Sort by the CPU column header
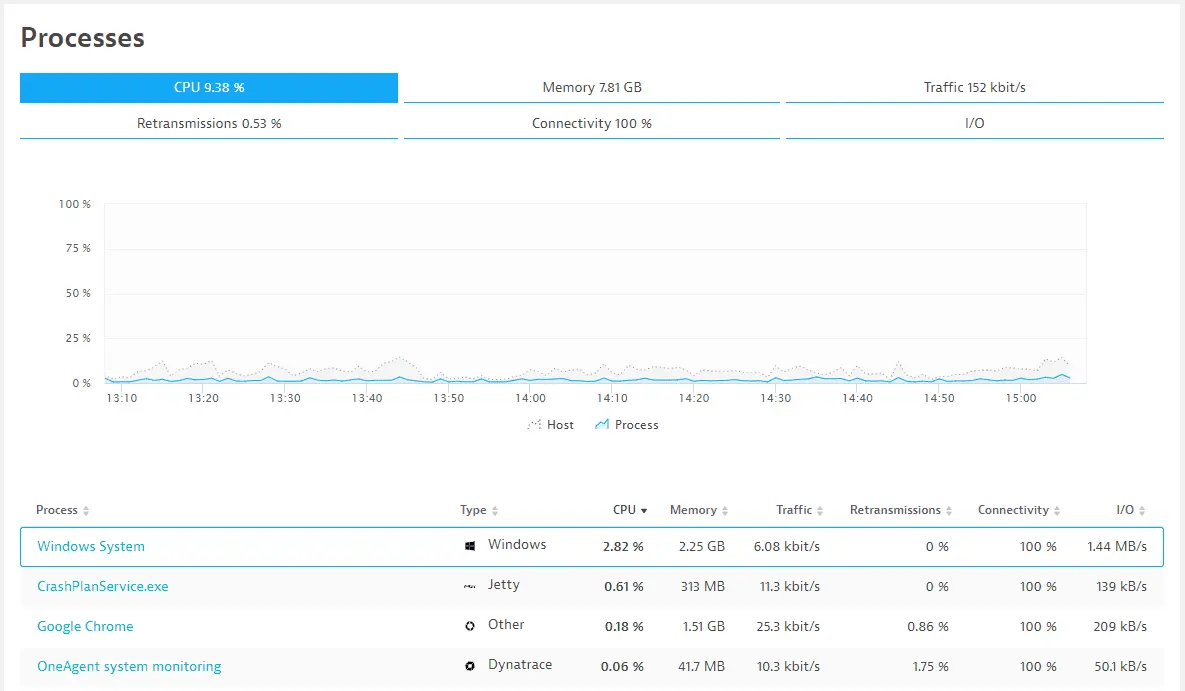This screenshot has height=691, width=1185. [630, 510]
